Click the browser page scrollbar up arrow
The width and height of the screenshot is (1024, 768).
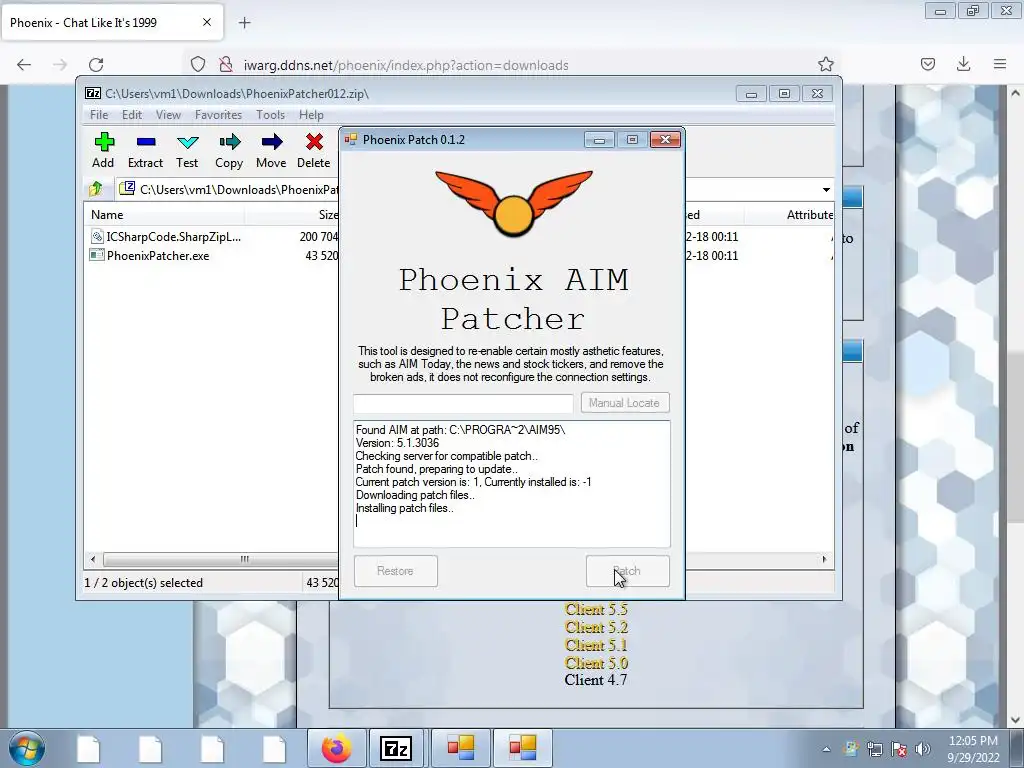click(x=1016, y=93)
